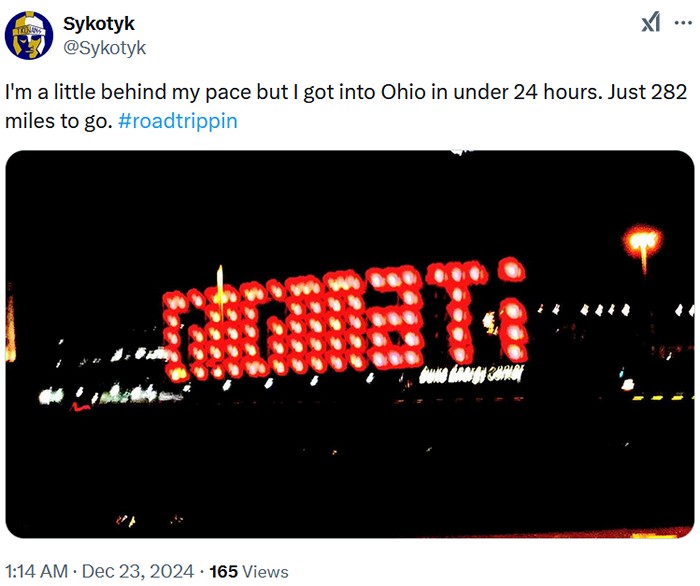700x586 pixels.
Task: Open the Grok explain-post icon
Action: point(651,22)
